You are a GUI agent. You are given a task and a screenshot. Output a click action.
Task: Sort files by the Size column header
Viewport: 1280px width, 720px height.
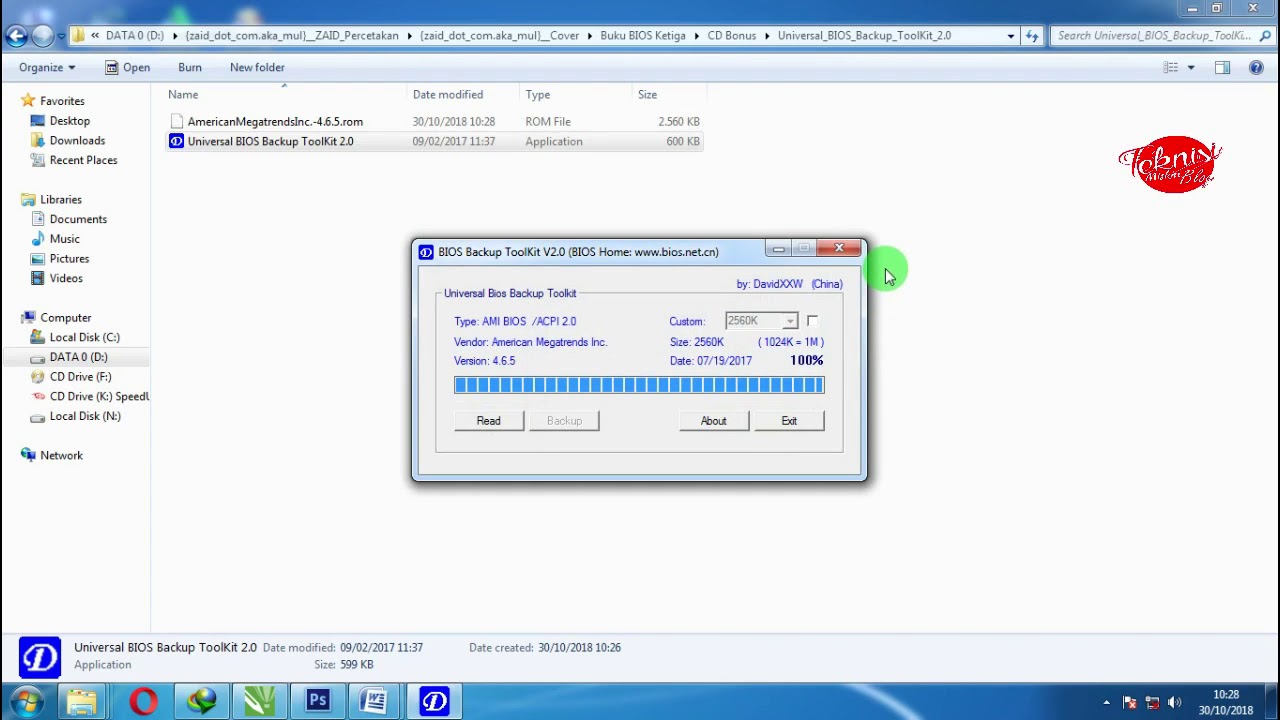647,95
